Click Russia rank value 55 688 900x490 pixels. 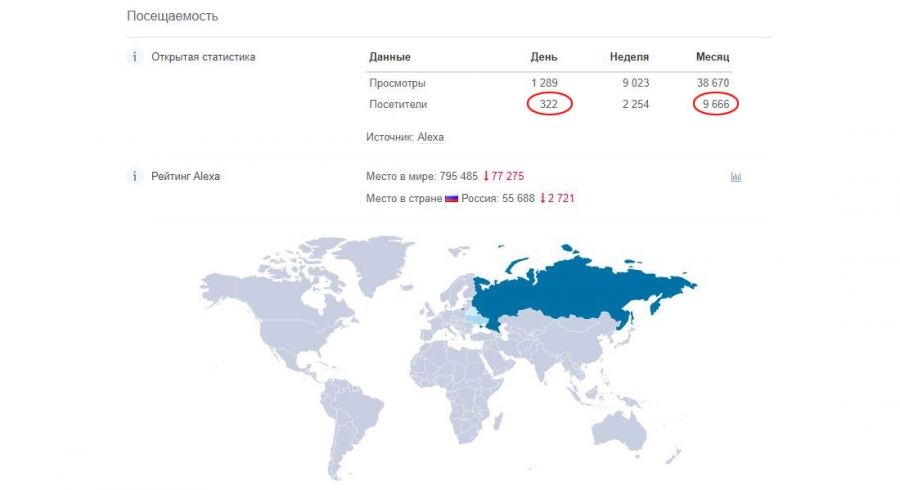tap(518, 199)
